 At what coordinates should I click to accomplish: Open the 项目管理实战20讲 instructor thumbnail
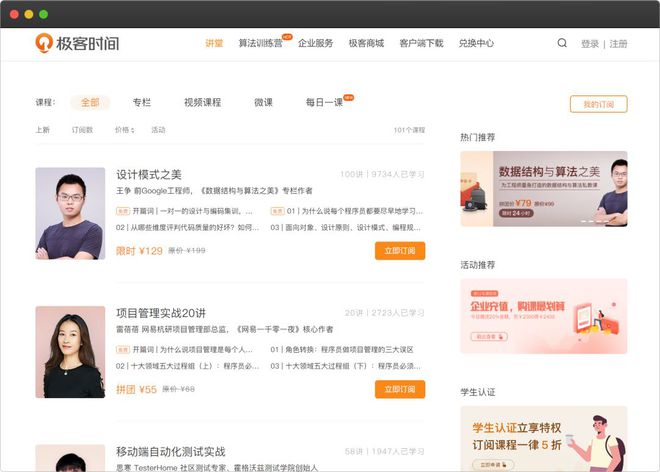pos(70,352)
